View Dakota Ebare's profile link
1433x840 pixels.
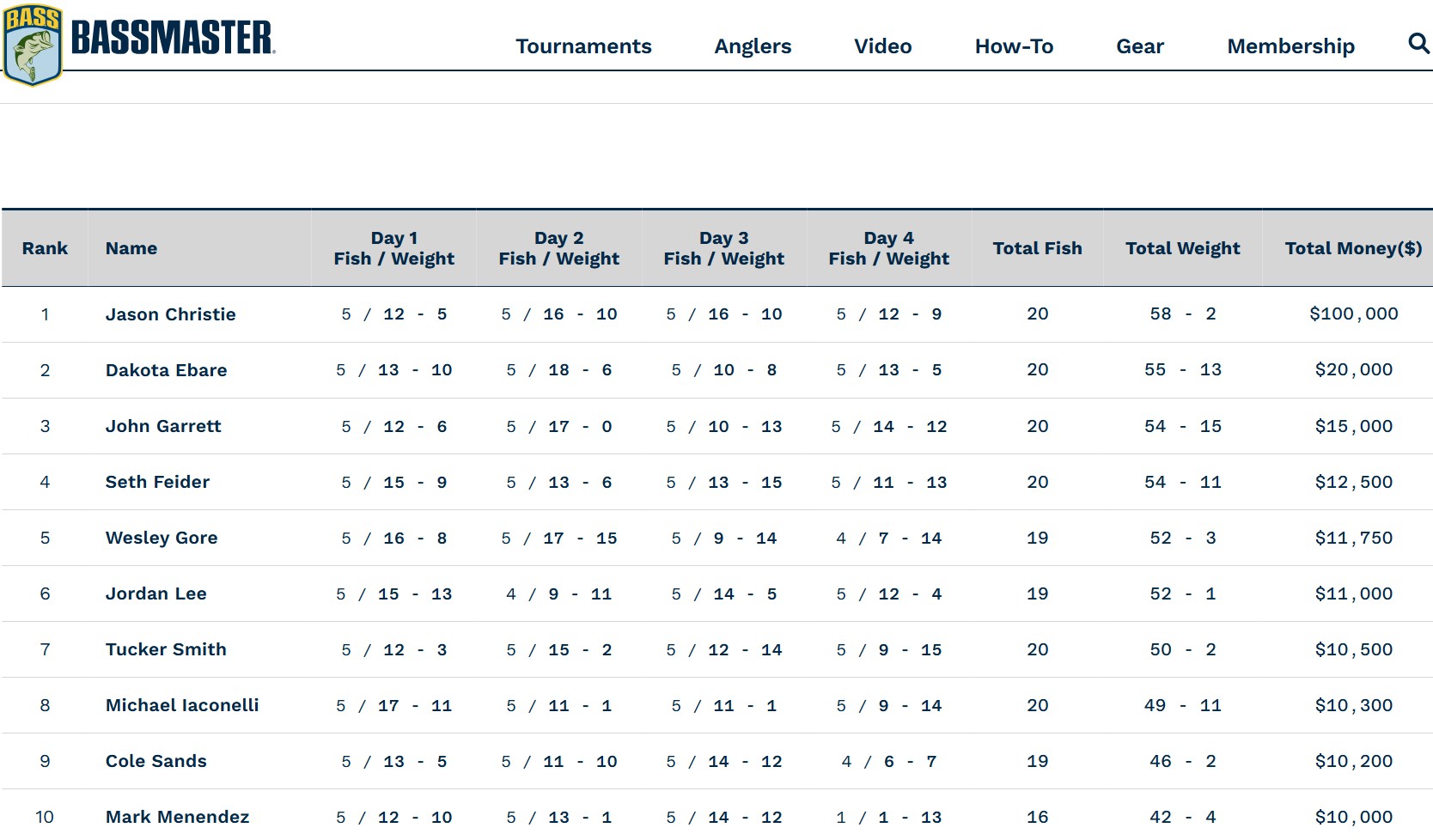click(x=166, y=370)
